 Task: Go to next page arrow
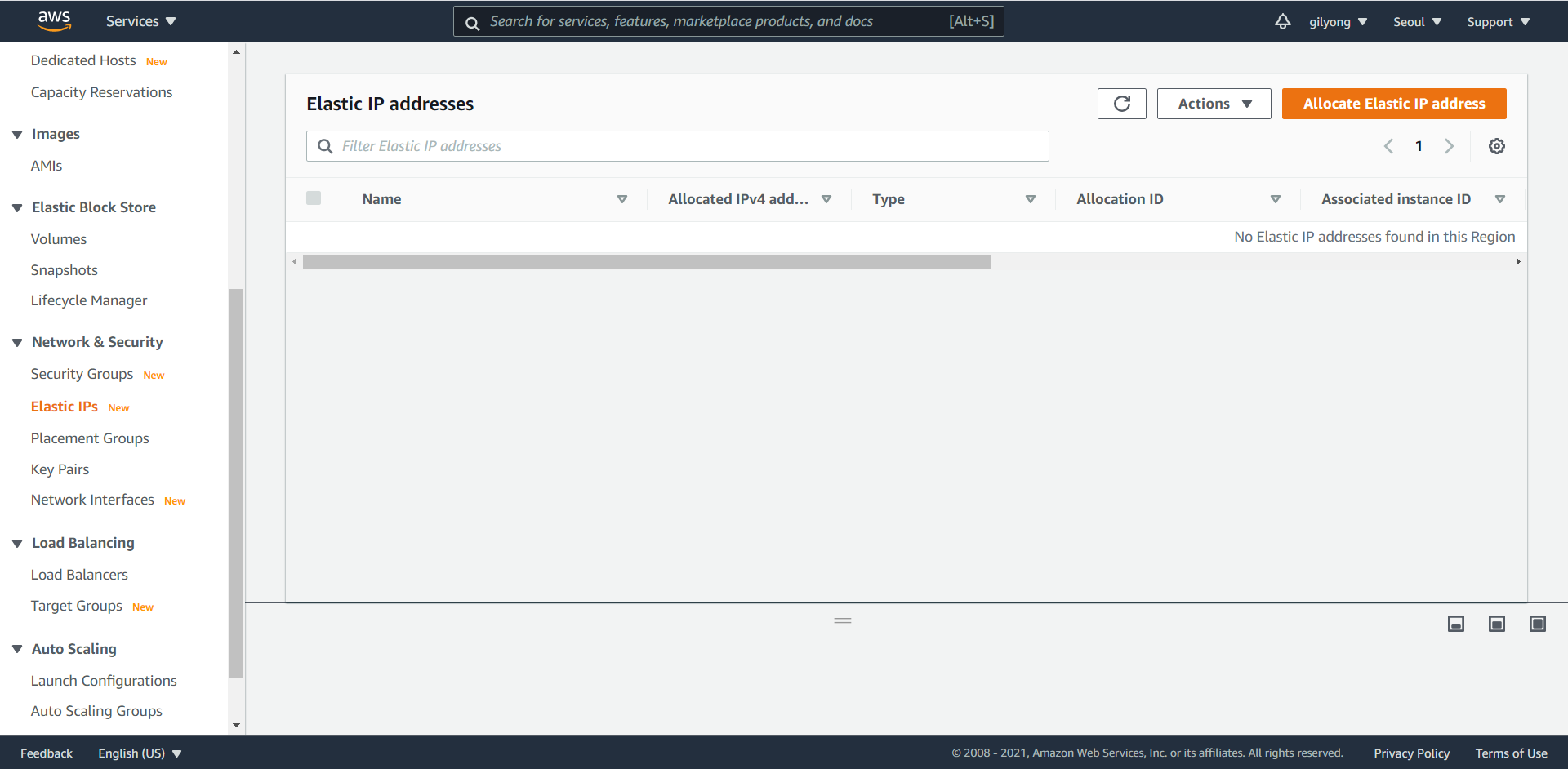(x=1450, y=146)
